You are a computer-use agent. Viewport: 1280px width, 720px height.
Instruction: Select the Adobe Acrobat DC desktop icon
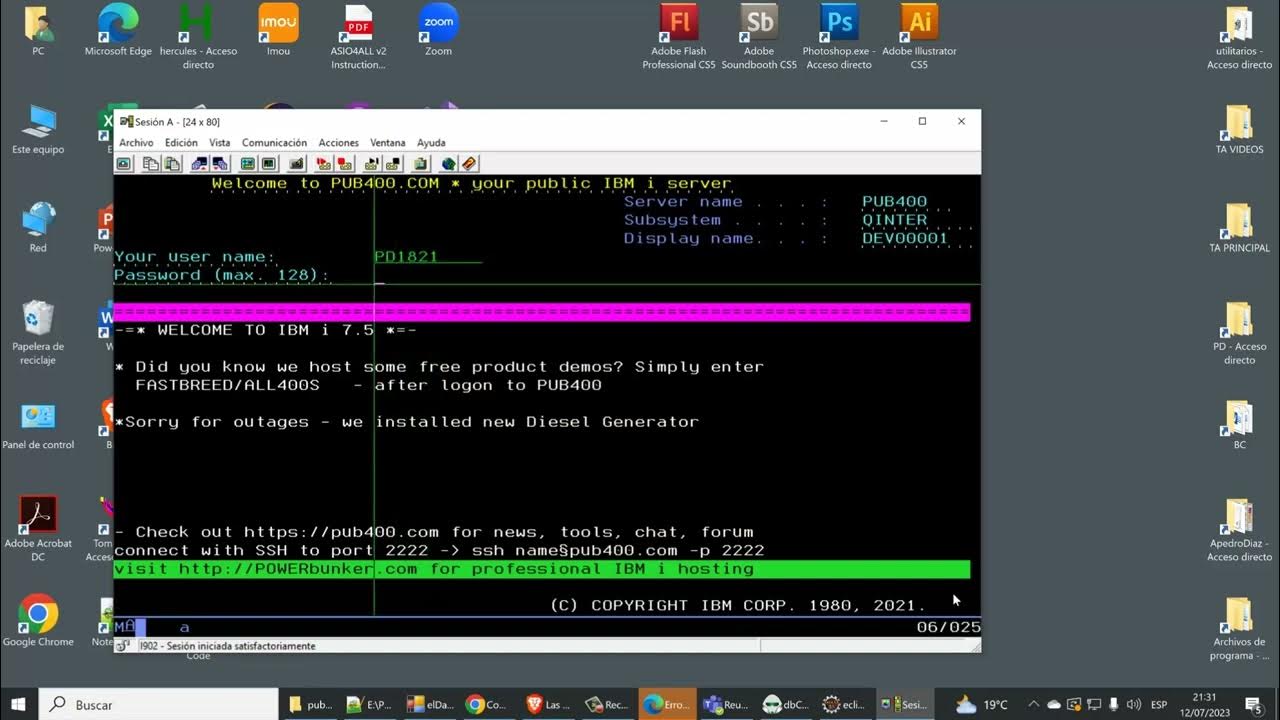coord(38,530)
